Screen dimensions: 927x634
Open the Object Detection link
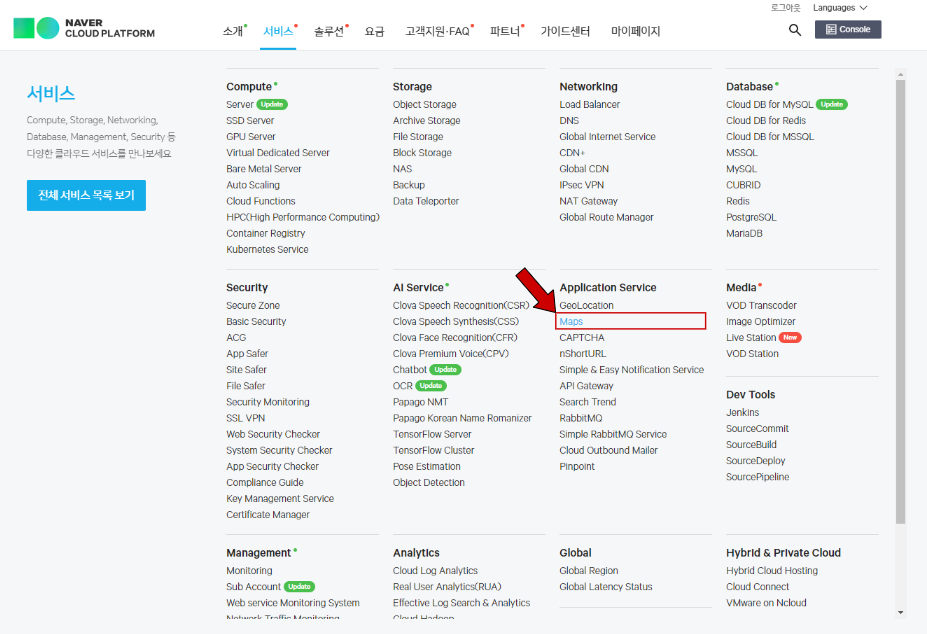pos(429,483)
